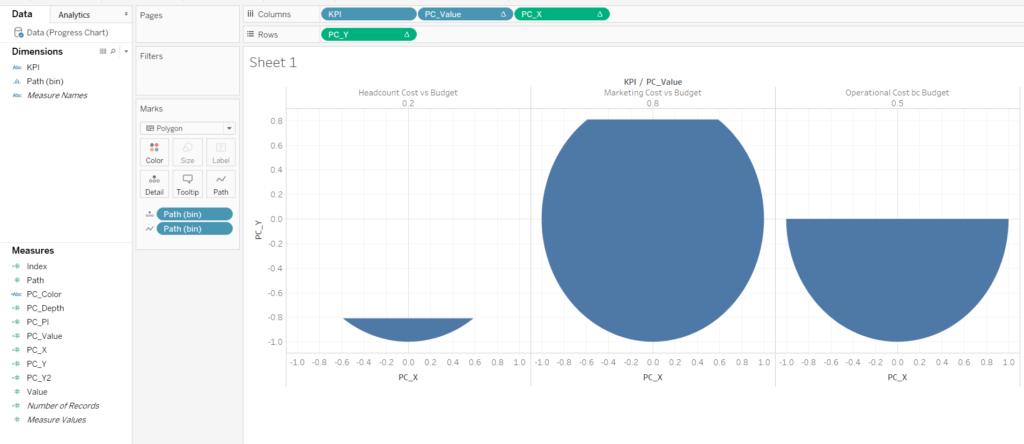Click the KPI pill on Columns shelf
The width and height of the screenshot is (1024, 444).
tap(367, 14)
